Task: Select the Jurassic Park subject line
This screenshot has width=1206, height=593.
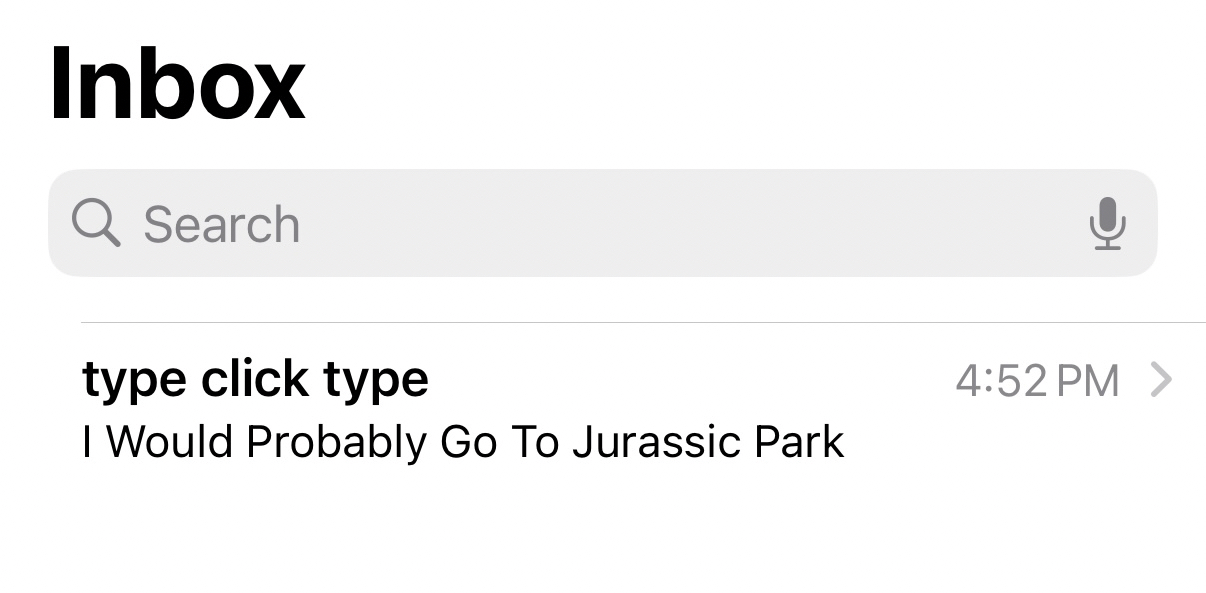Action: tap(463, 441)
